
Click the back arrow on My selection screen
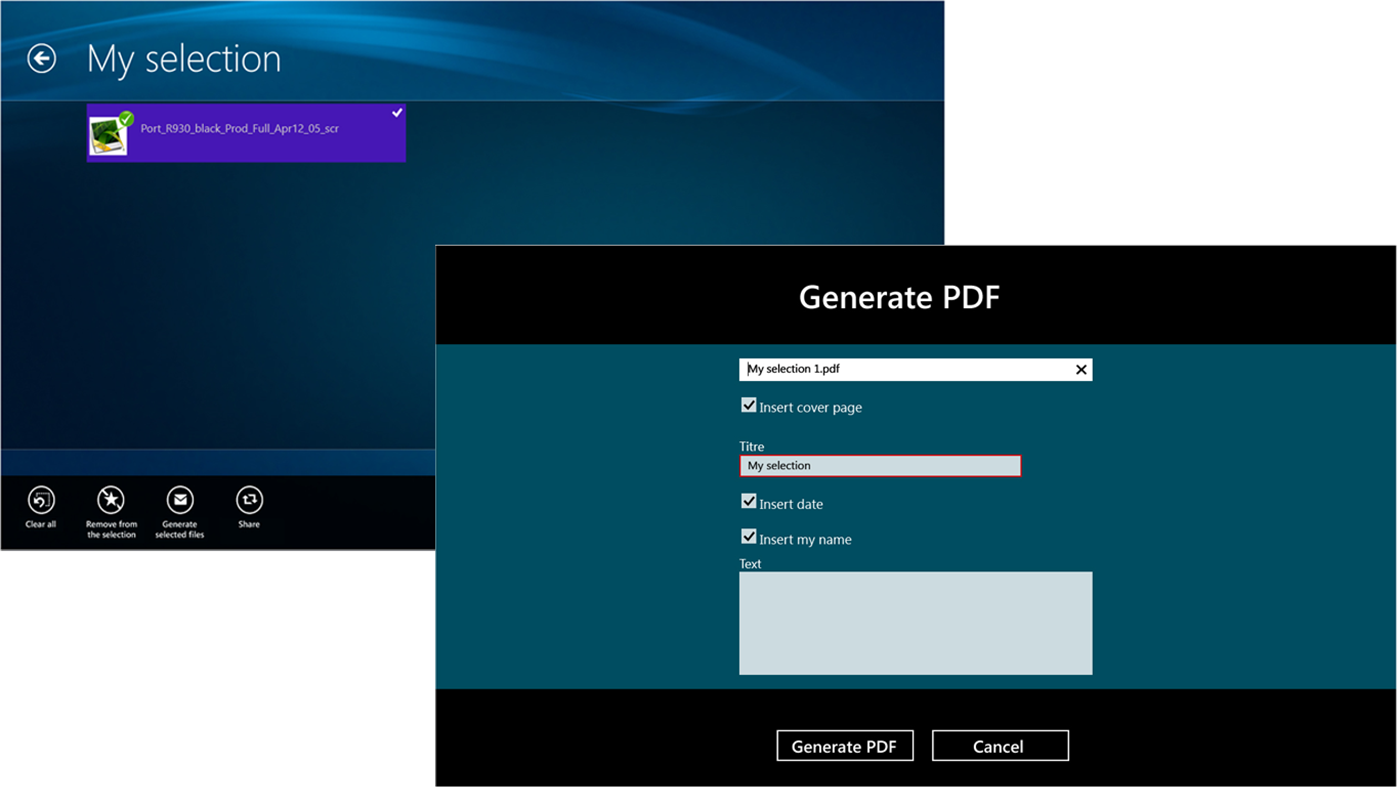pos(40,58)
